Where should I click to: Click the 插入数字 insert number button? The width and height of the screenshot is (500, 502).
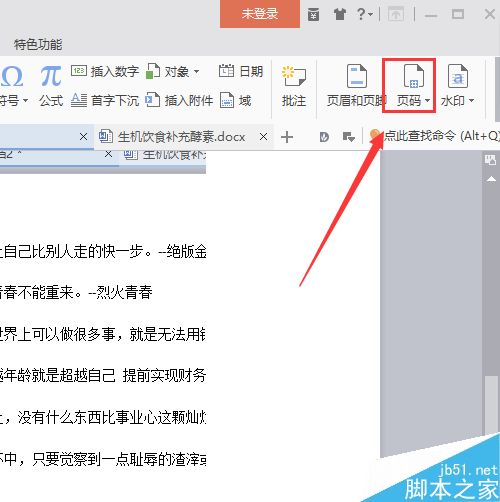[x=105, y=71]
